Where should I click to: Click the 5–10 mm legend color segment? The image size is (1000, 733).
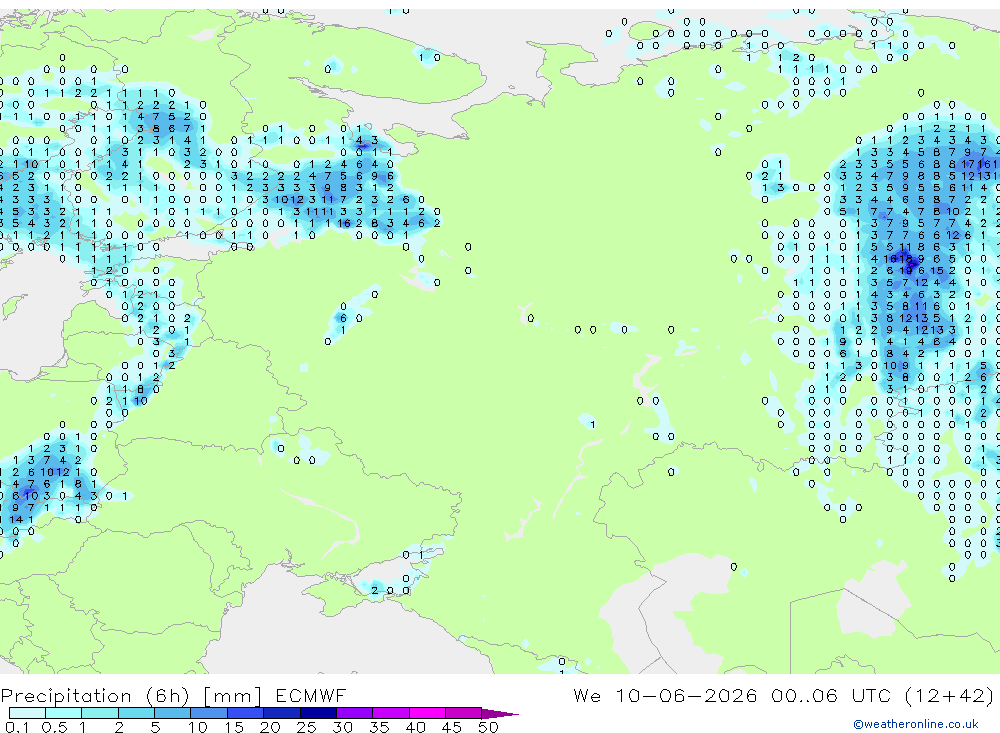tap(173, 713)
